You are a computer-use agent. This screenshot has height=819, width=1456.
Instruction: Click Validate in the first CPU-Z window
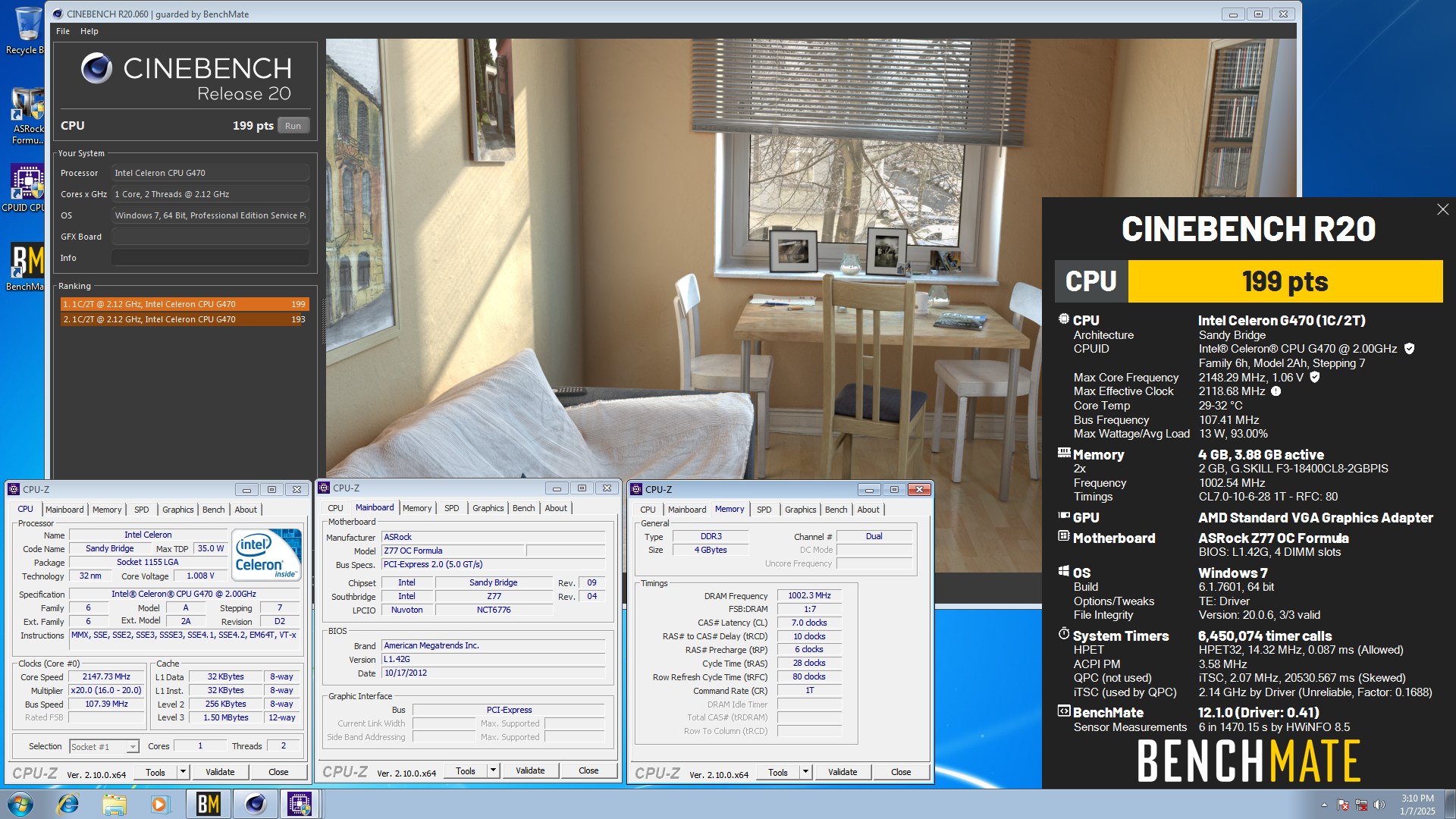point(220,772)
